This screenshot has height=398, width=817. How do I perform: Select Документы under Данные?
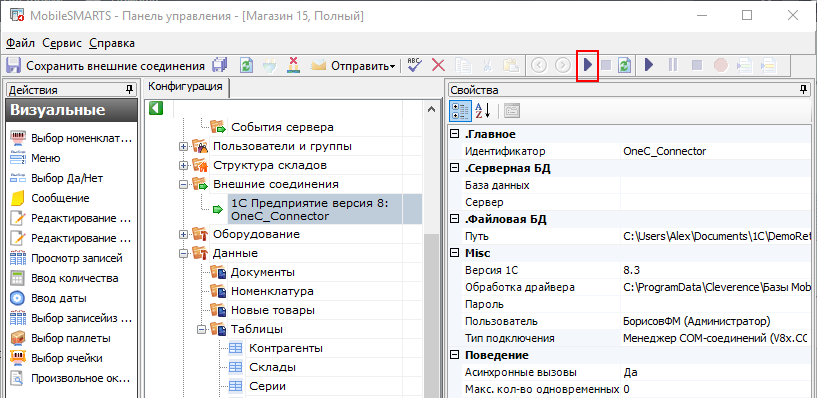point(263,272)
